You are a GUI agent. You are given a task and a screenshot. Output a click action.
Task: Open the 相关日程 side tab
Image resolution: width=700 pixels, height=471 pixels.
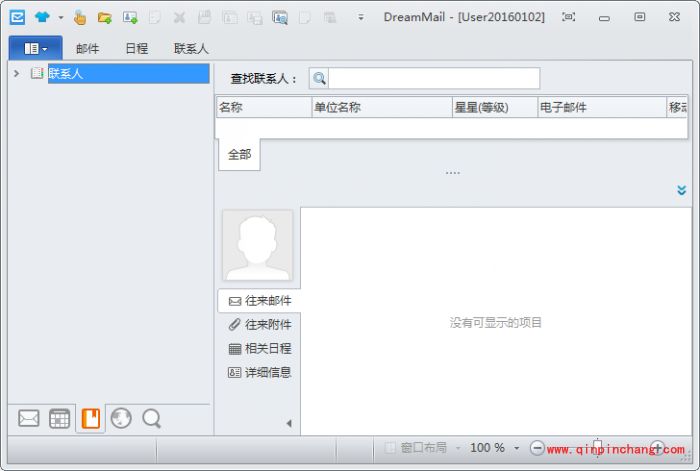[x=259, y=348]
